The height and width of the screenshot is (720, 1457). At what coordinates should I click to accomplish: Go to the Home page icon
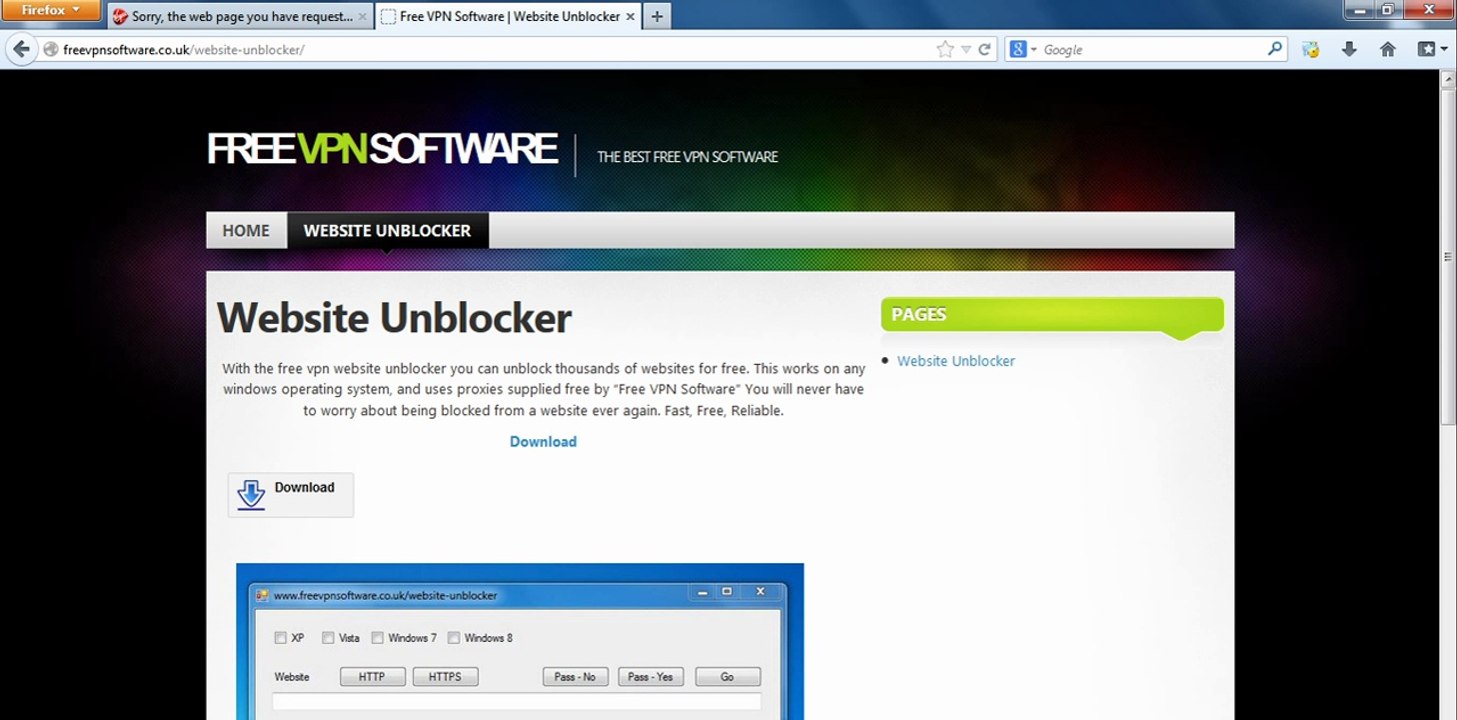pos(1387,49)
